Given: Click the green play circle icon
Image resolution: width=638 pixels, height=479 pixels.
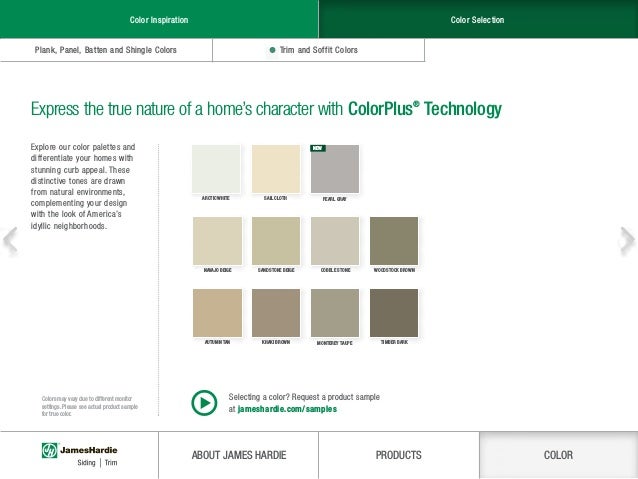Looking at the screenshot, I should point(204,403).
